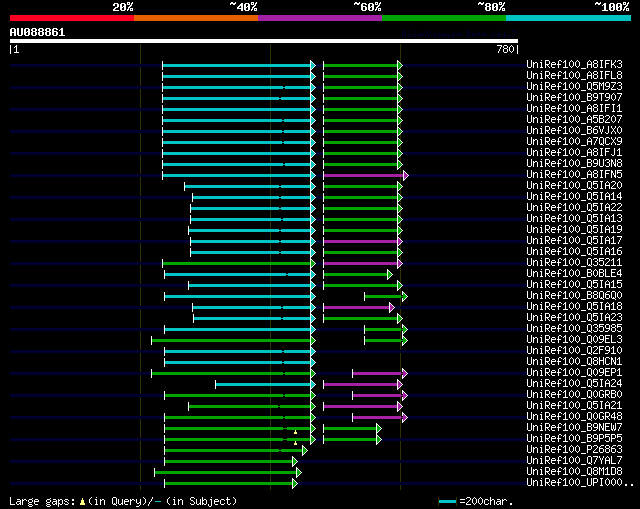Click the yellow query-gap legend triangle
The image size is (640, 509).
click(x=82, y=502)
